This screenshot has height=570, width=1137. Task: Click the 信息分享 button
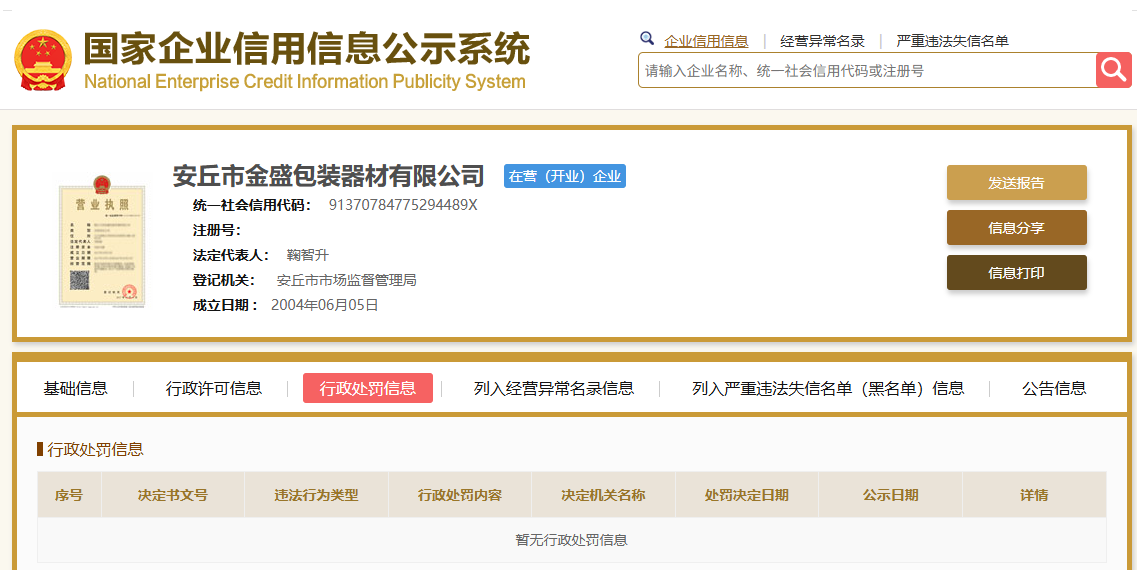(x=1017, y=228)
